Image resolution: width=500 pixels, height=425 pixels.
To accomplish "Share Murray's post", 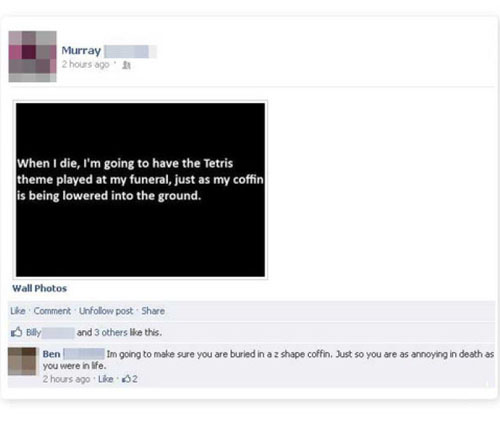I will coord(153,311).
